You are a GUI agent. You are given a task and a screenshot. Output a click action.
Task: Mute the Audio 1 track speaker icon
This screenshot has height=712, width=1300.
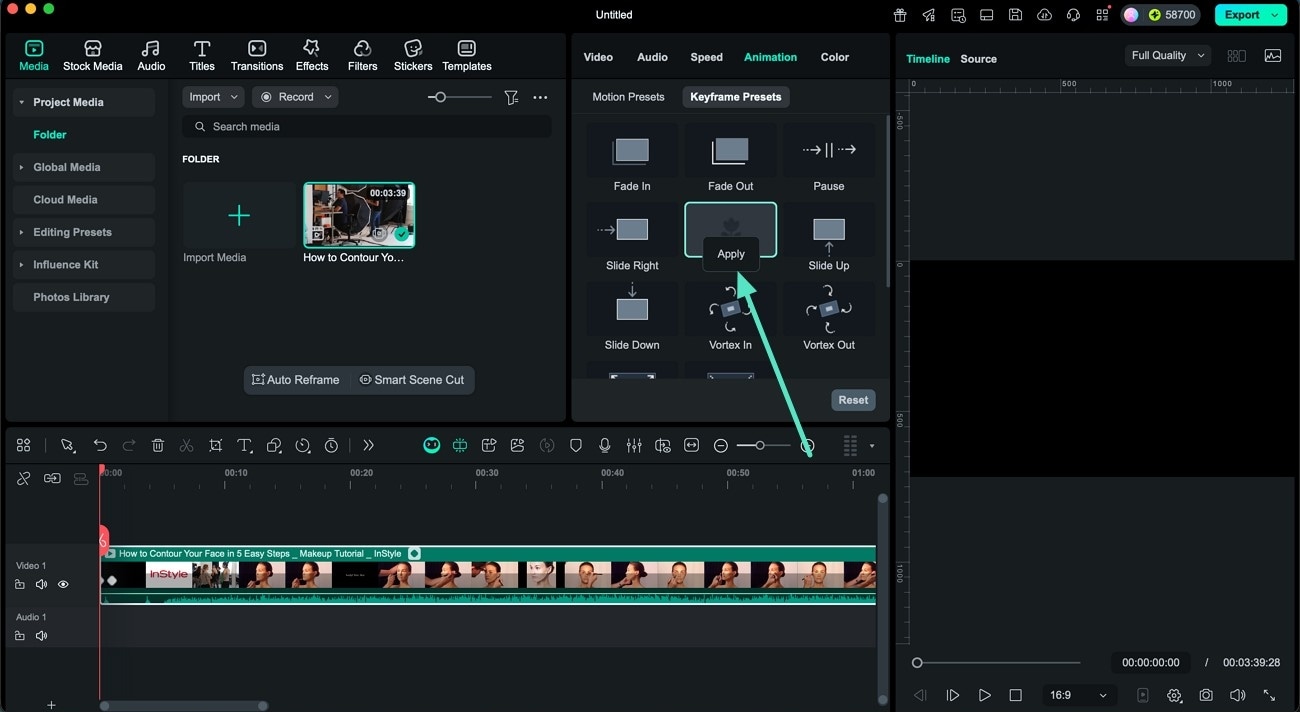(41, 635)
